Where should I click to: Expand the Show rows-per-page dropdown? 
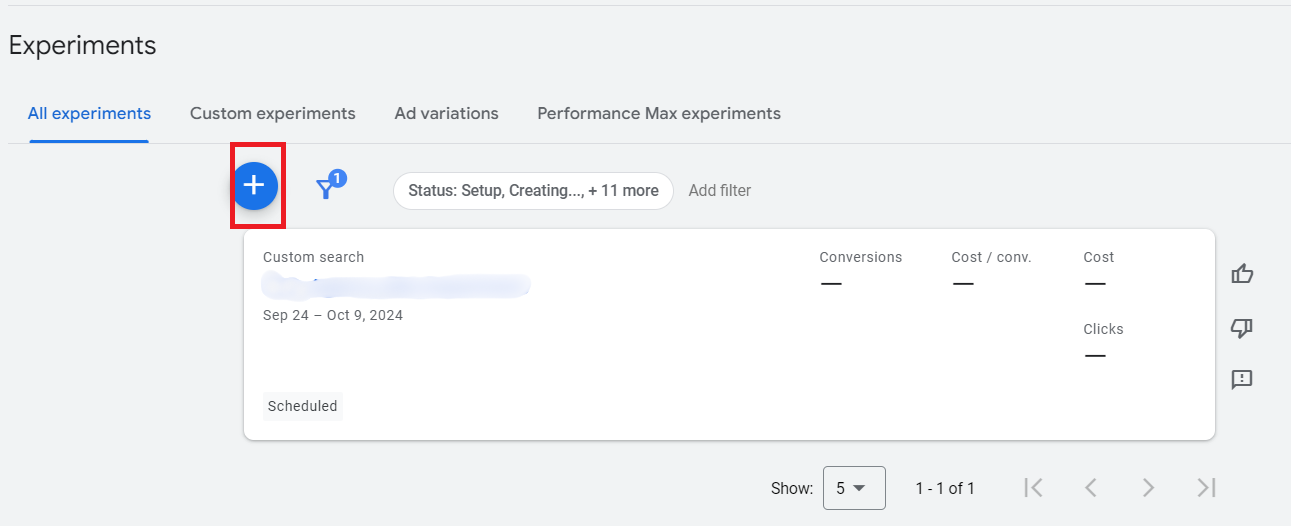[853, 488]
